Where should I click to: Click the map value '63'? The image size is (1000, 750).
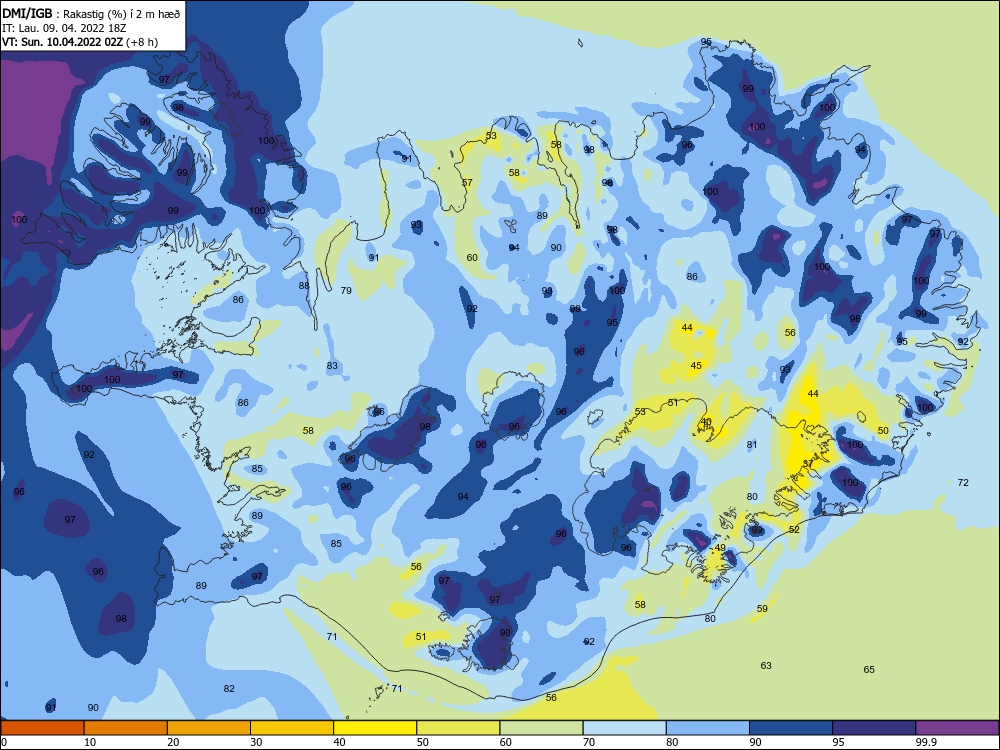[766, 666]
